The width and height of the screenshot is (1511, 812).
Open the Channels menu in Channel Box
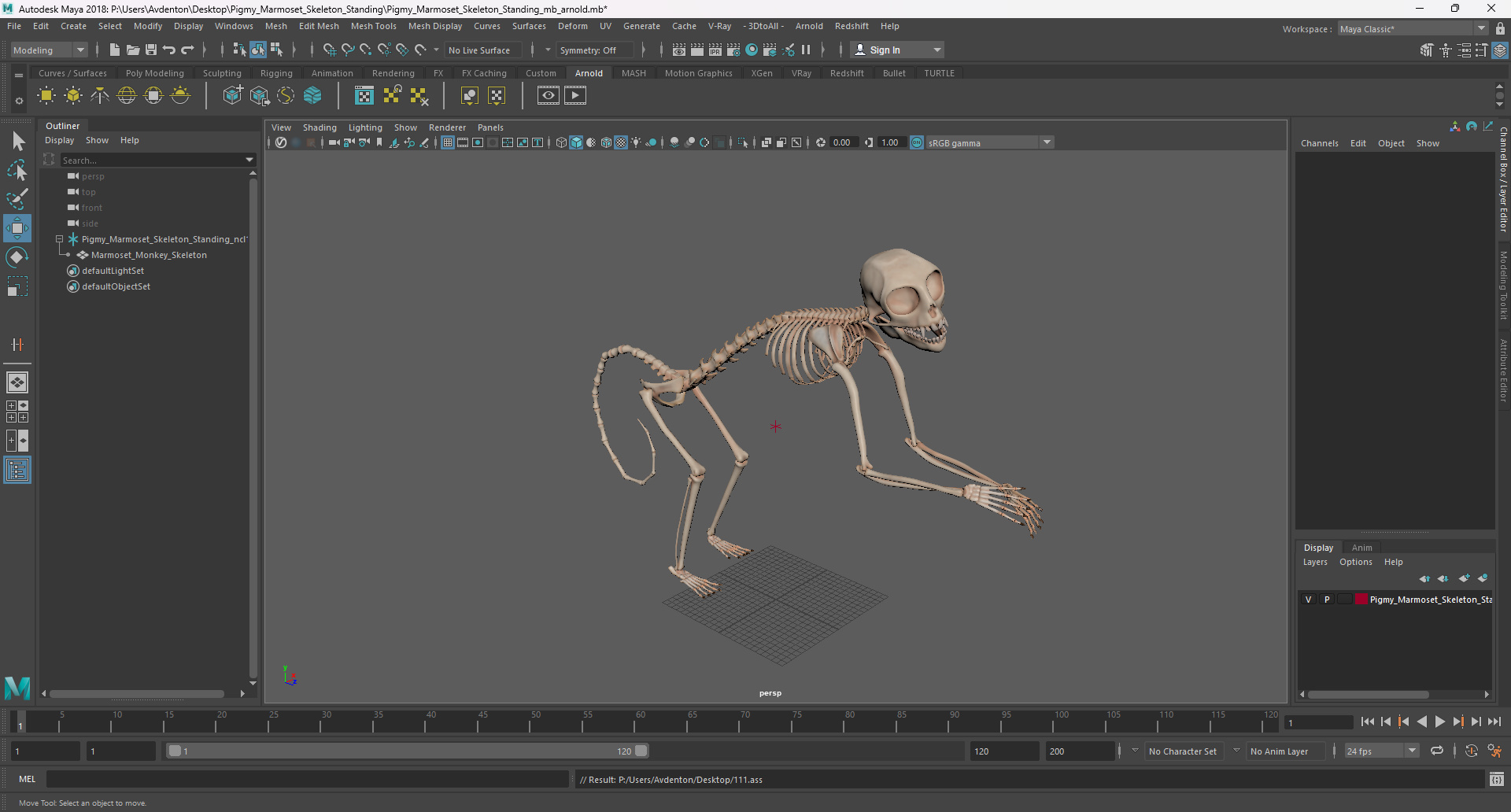(1319, 143)
